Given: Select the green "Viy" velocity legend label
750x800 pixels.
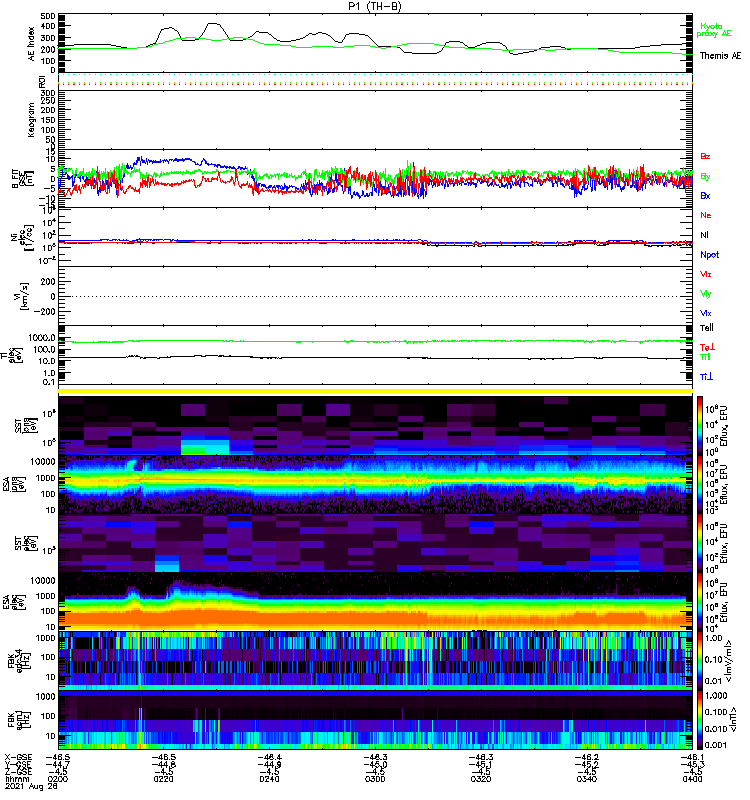Looking at the screenshot, I should click(x=706, y=294).
